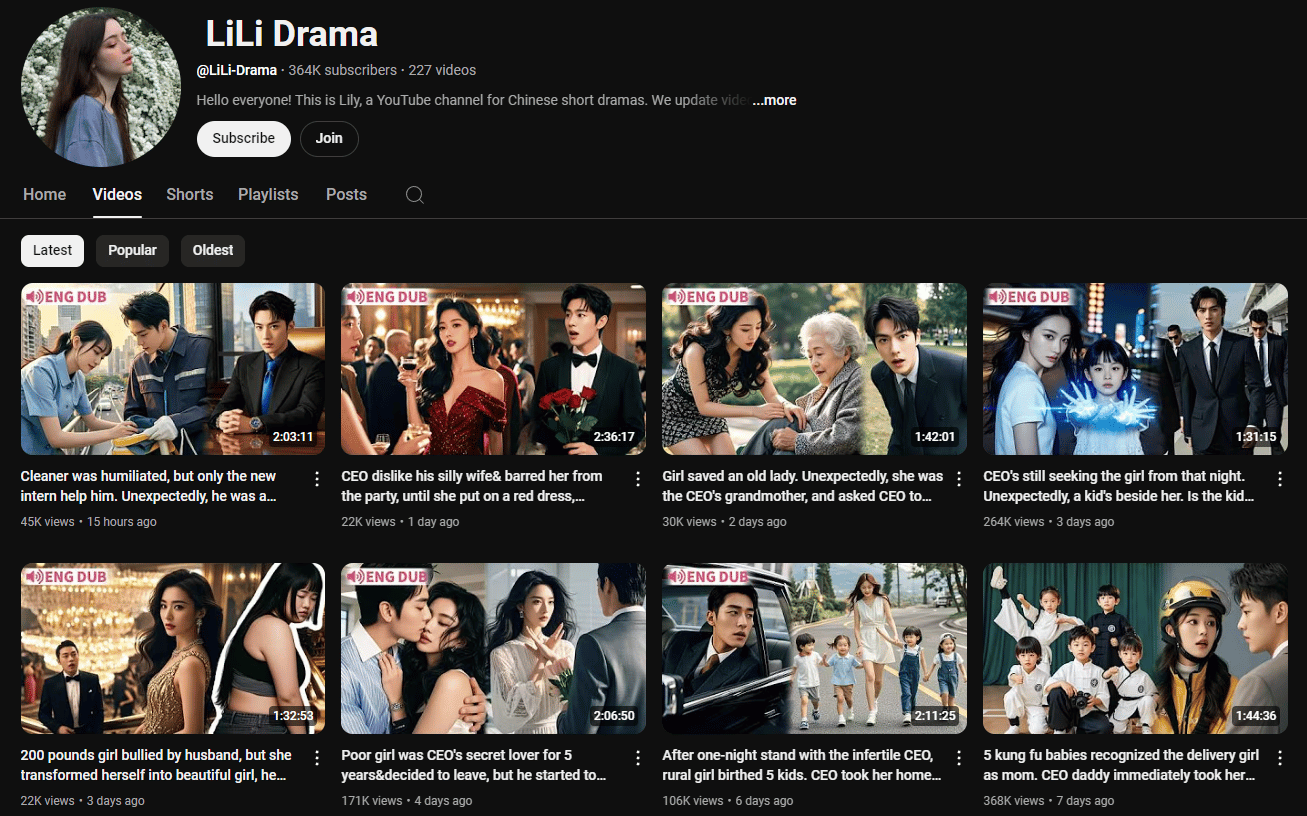This screenshot has height=816, width=1307.
Task: Open video titled Poor girl was CEO's secret lover
Action: (x=474, y=765)
